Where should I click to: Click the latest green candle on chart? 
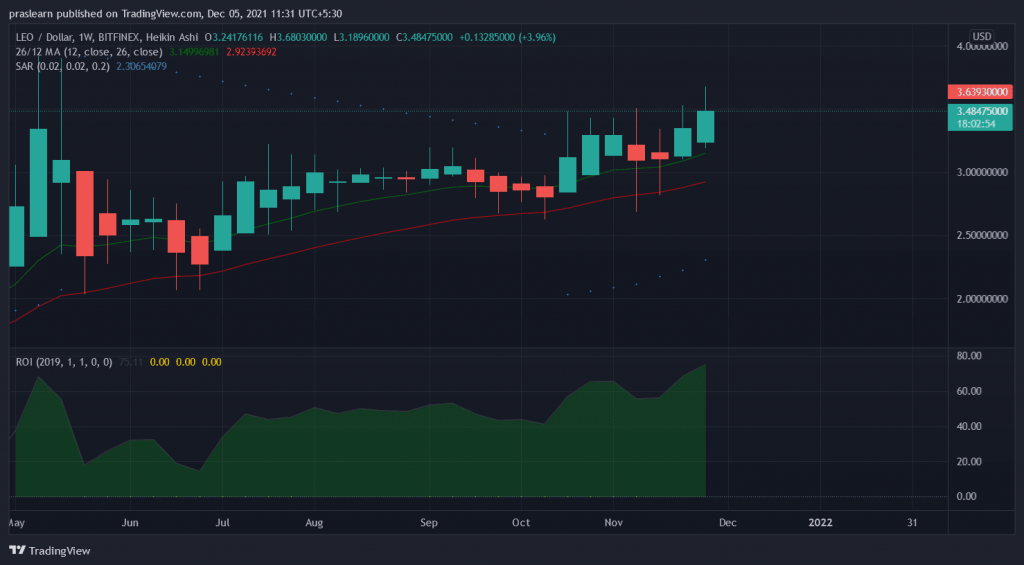tap(705, 126)
